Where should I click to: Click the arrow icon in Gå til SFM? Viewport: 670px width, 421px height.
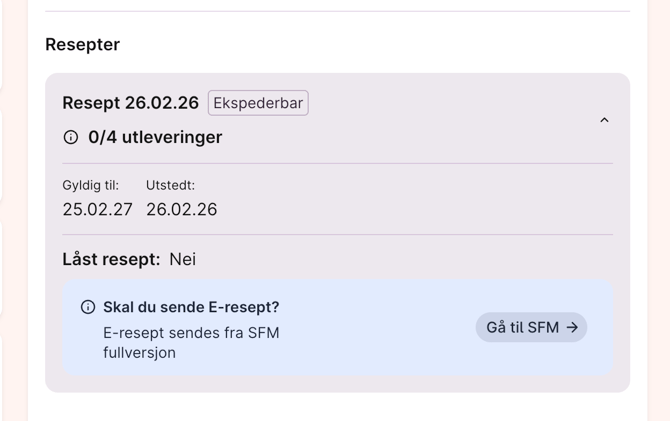point(572,327)
